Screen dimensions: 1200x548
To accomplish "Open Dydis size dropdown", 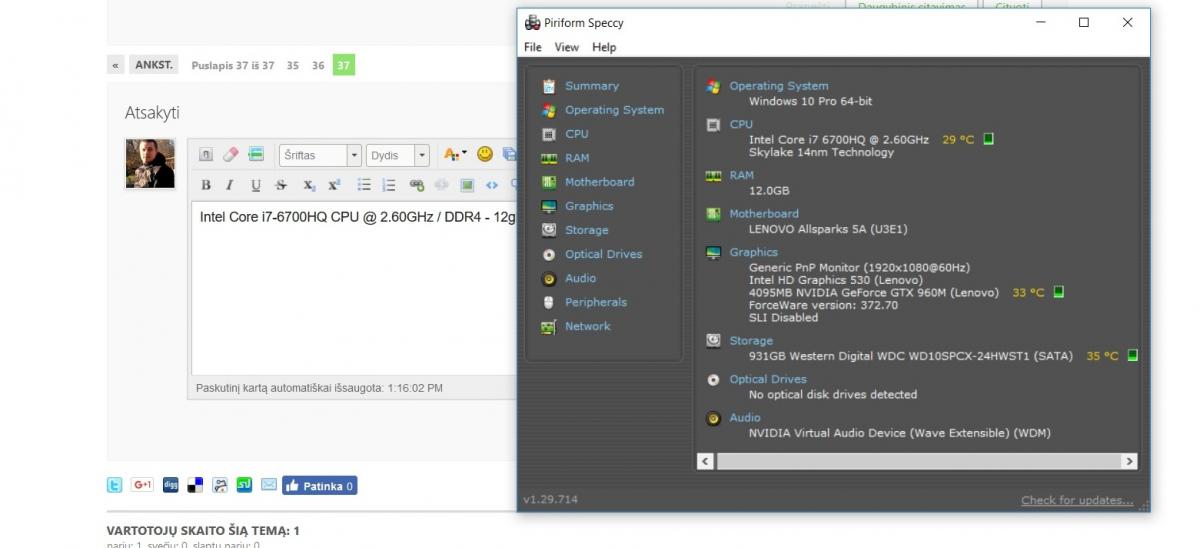I will click(x=398, y=155).
